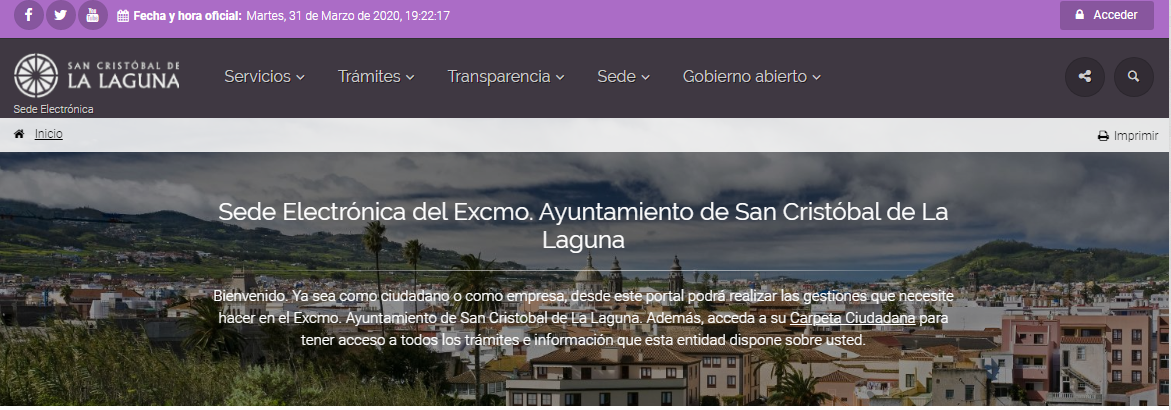Expand the Transparencia menu
This screenshot has width=1171, height=410.
pyautogui.click(x=506, y=76)
